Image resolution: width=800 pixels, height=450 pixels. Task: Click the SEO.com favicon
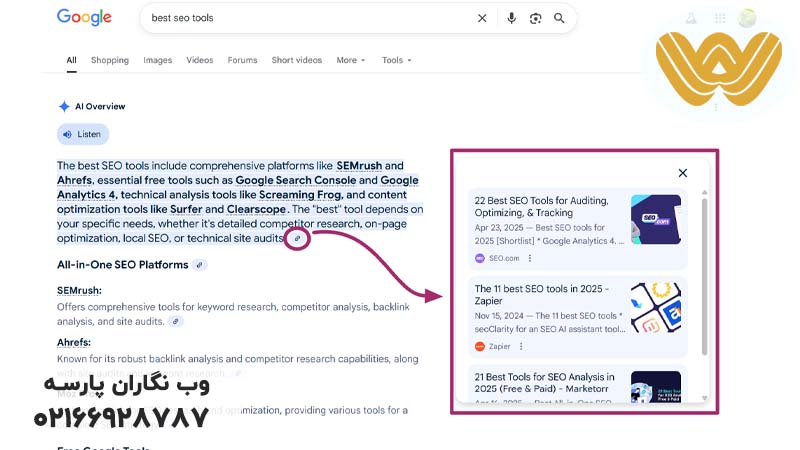[x=480, y=258]
